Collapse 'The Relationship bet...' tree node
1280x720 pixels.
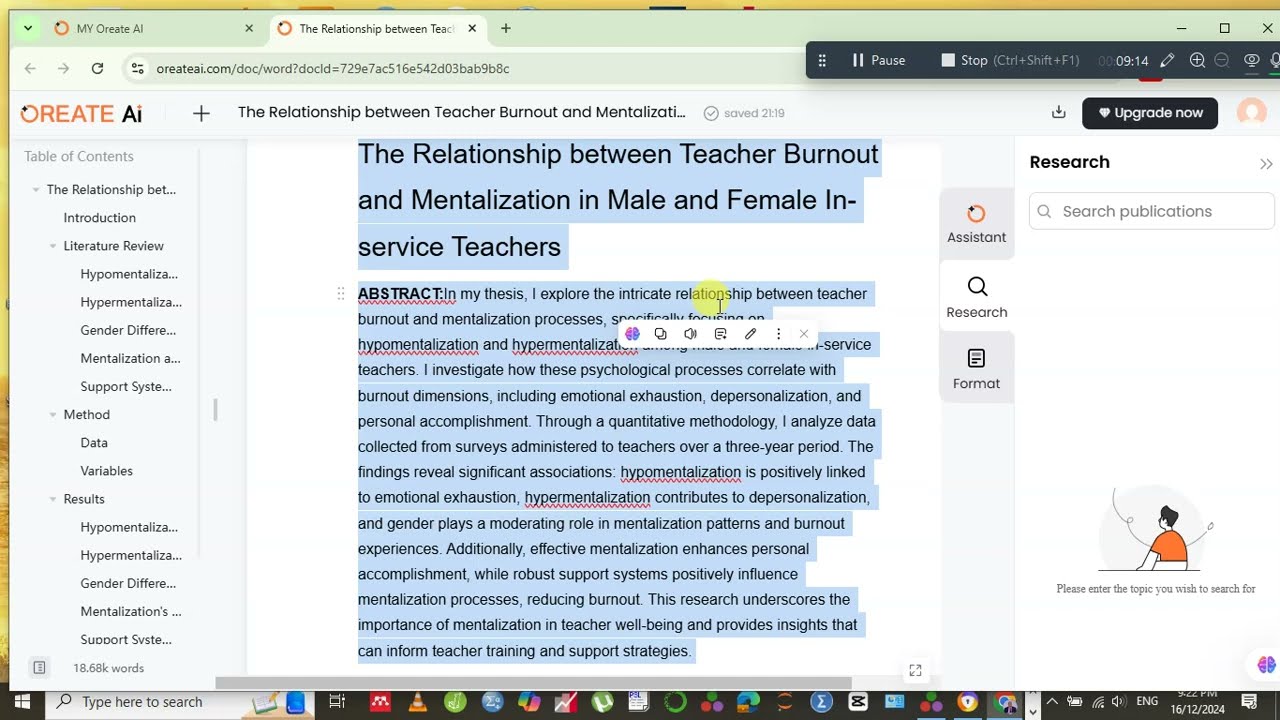coord(36,190)
